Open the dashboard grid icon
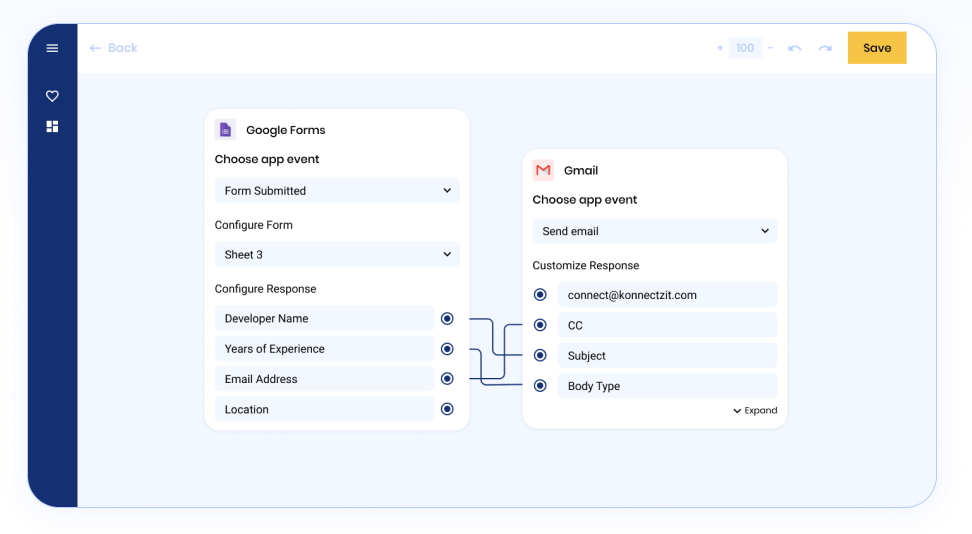Viewport: 972px width, 534px height. [x=52, y=127]
